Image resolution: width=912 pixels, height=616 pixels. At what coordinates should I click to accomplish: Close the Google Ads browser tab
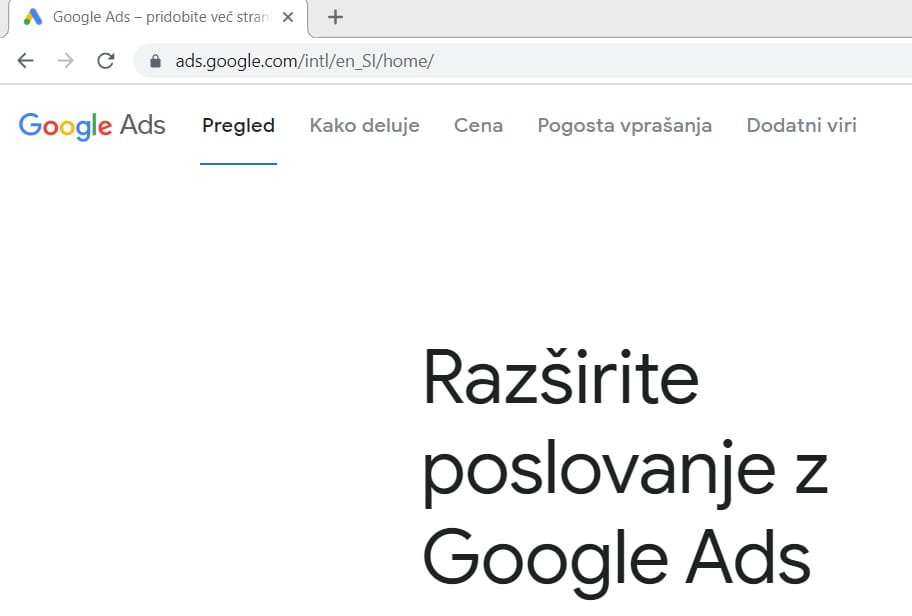(288, 17)
